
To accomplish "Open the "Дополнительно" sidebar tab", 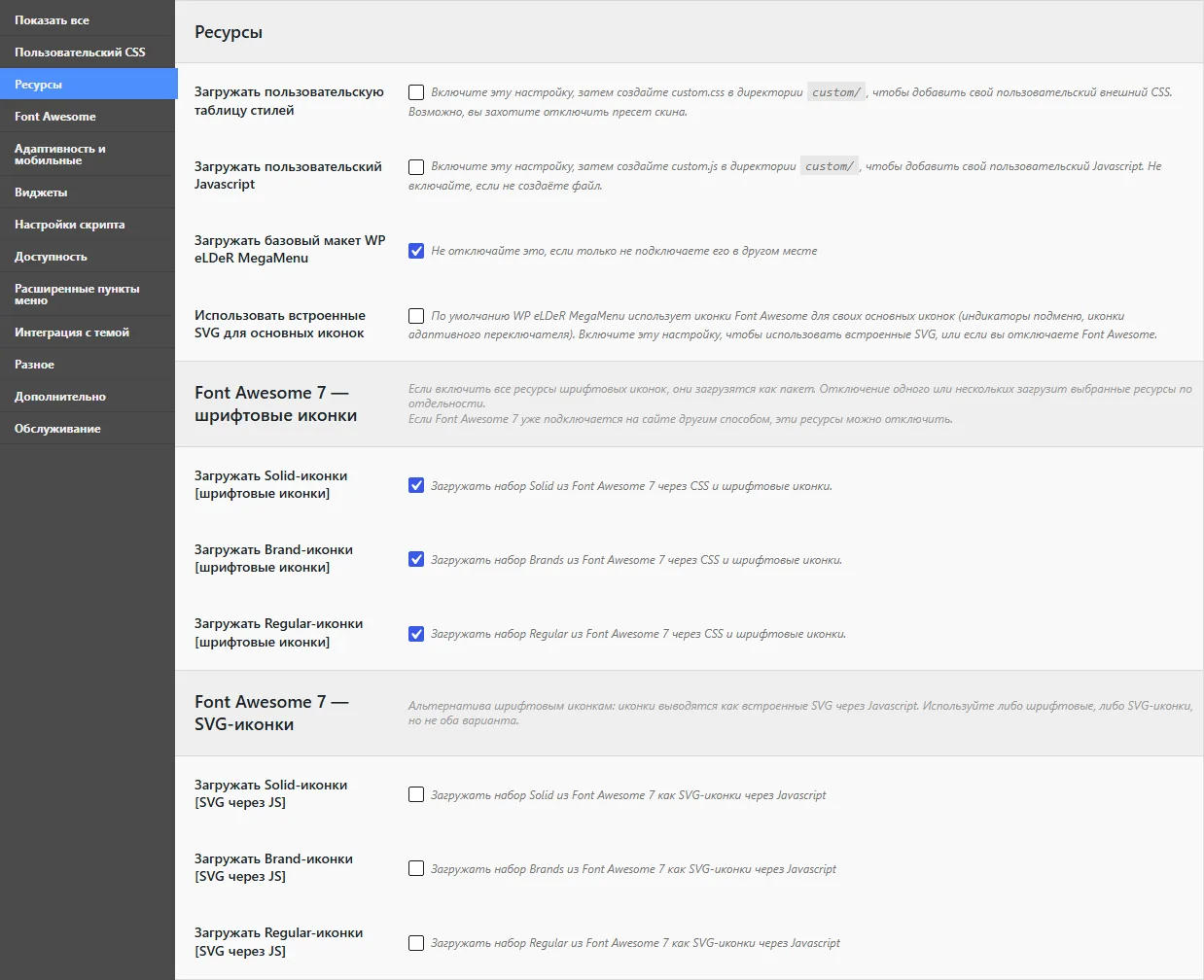I will [89, 397].
